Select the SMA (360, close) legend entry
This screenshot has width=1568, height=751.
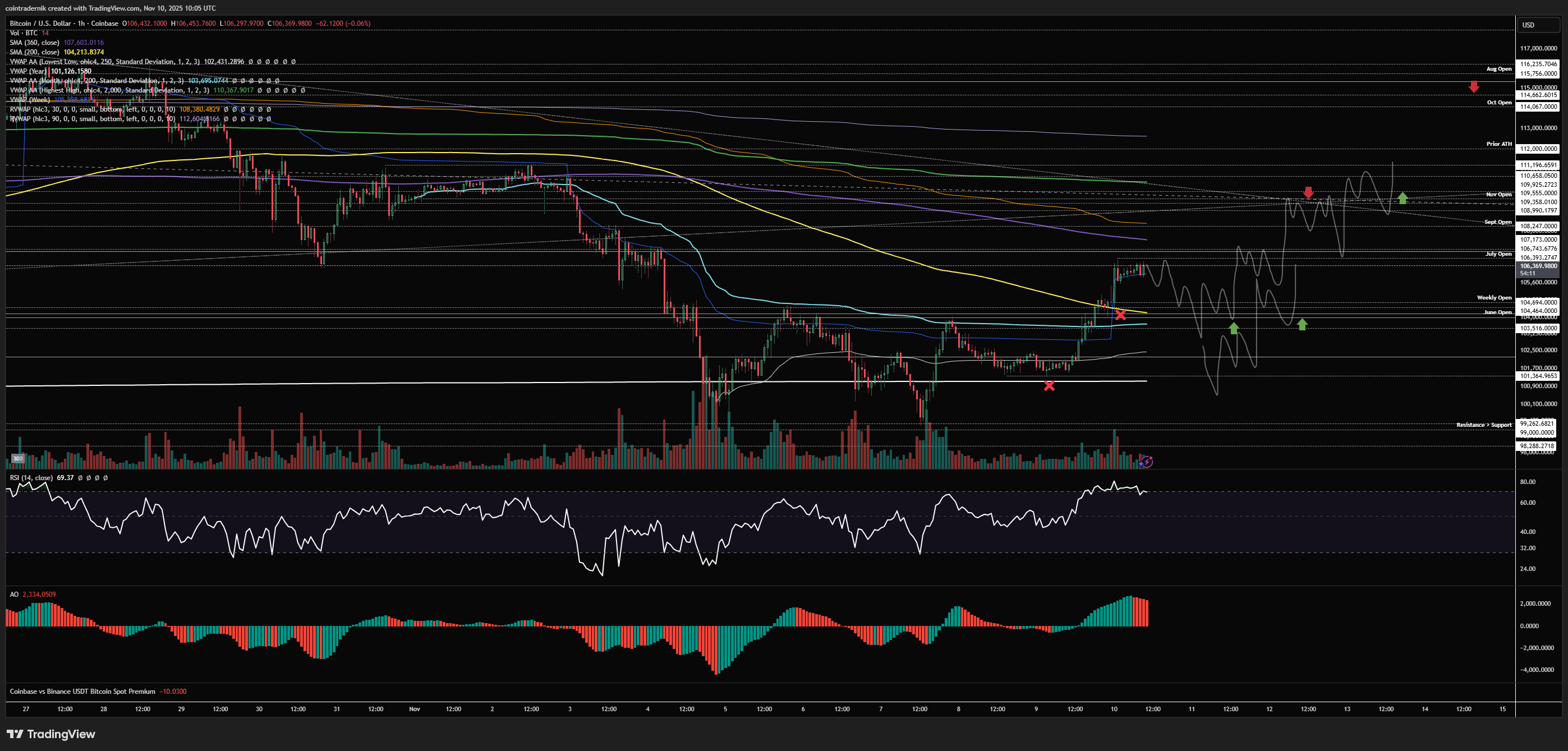coord(35,43)
